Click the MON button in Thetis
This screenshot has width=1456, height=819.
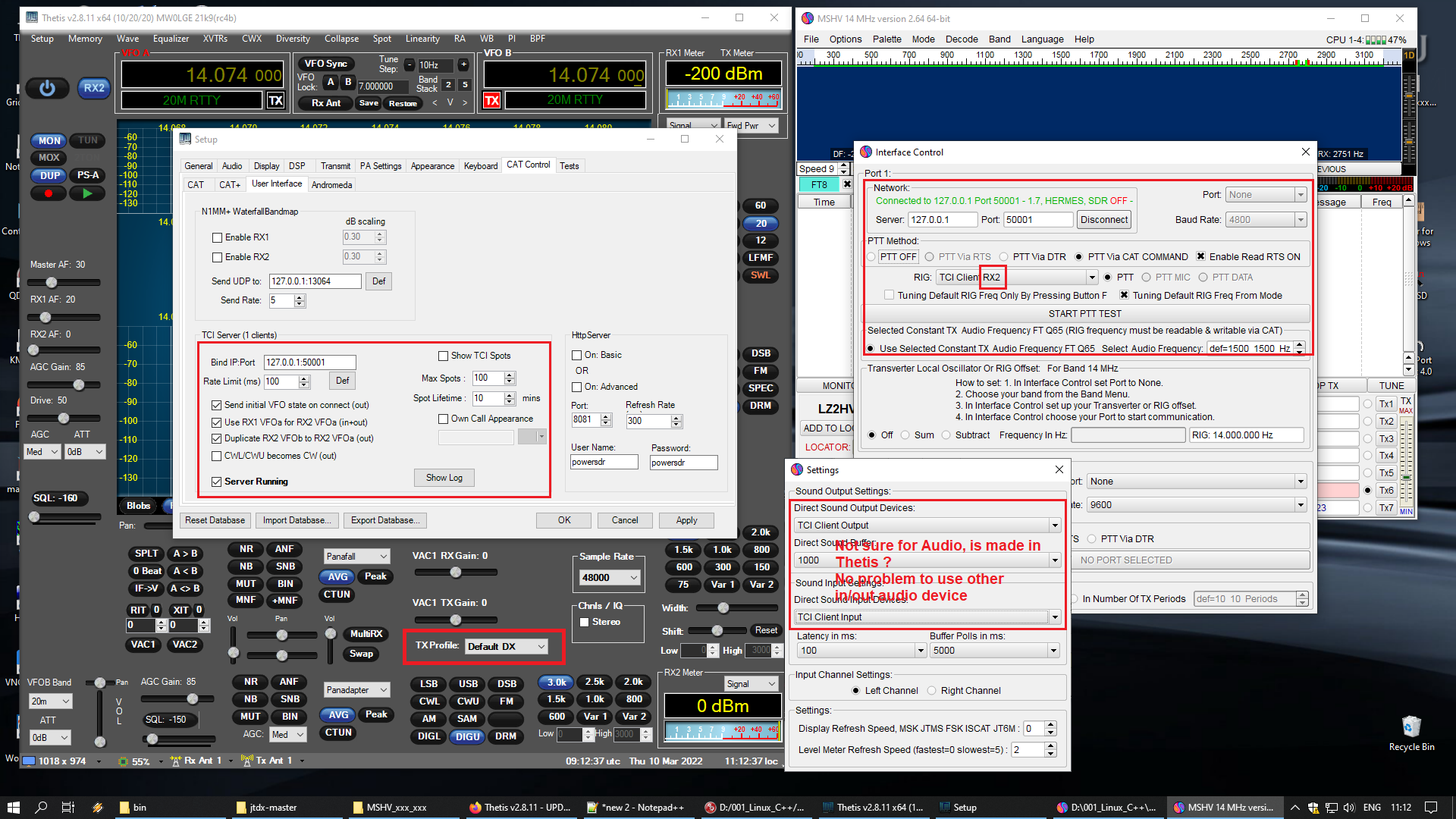(49, 140)
